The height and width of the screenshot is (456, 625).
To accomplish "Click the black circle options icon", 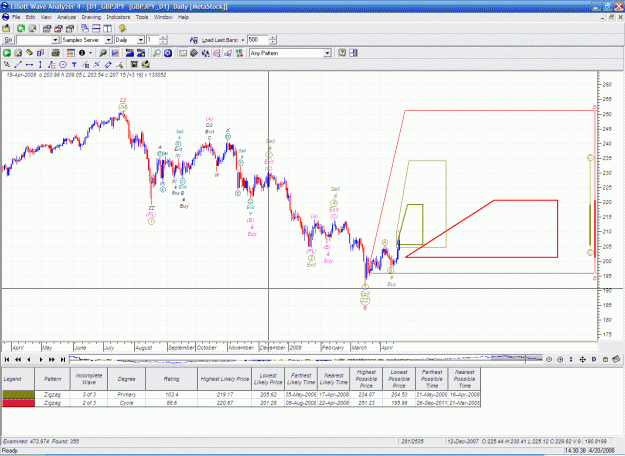I will click(82, 53).
